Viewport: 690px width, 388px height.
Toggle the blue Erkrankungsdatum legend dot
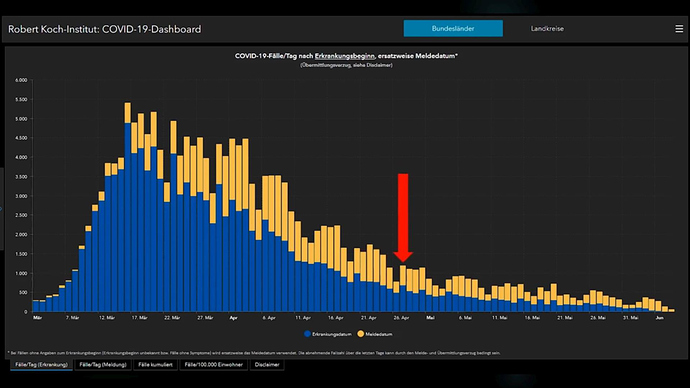308,334
